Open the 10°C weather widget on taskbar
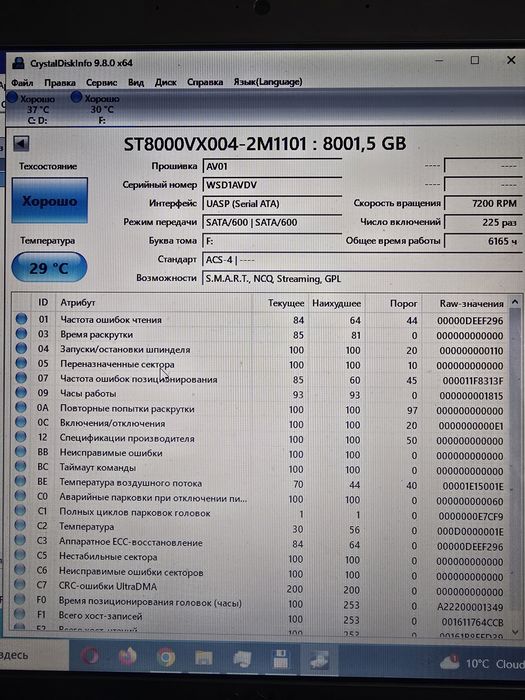Image resolution: width=525 pixels, height=700 pixels. [x=481, y=663]
